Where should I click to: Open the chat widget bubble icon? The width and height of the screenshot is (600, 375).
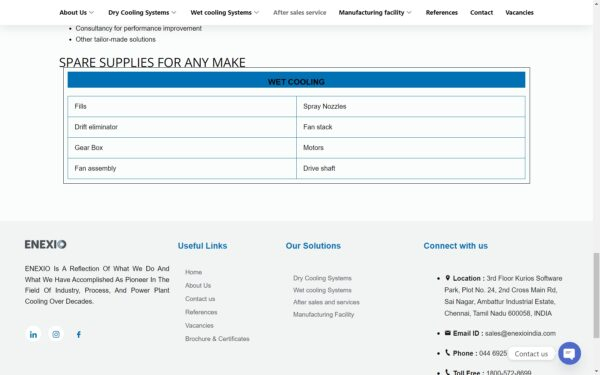pyautogui.click(x=569, y=353)
